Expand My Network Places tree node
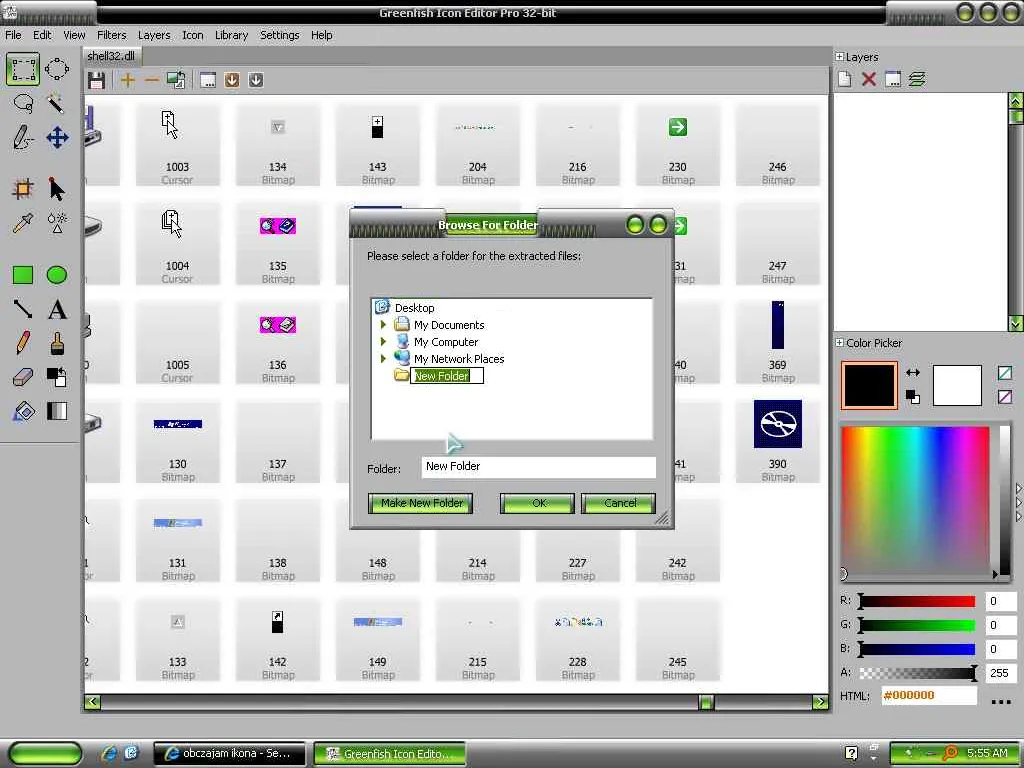The width and height of the screenshot is (1024, 768). pyautogui.click(x=383, y=358)
